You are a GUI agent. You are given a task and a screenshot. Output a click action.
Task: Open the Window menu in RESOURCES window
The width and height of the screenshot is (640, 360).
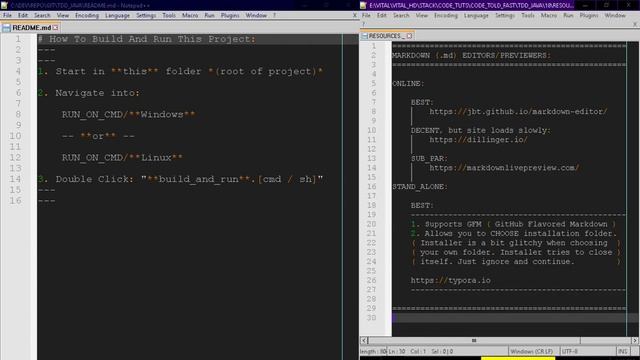click(615, 15)
